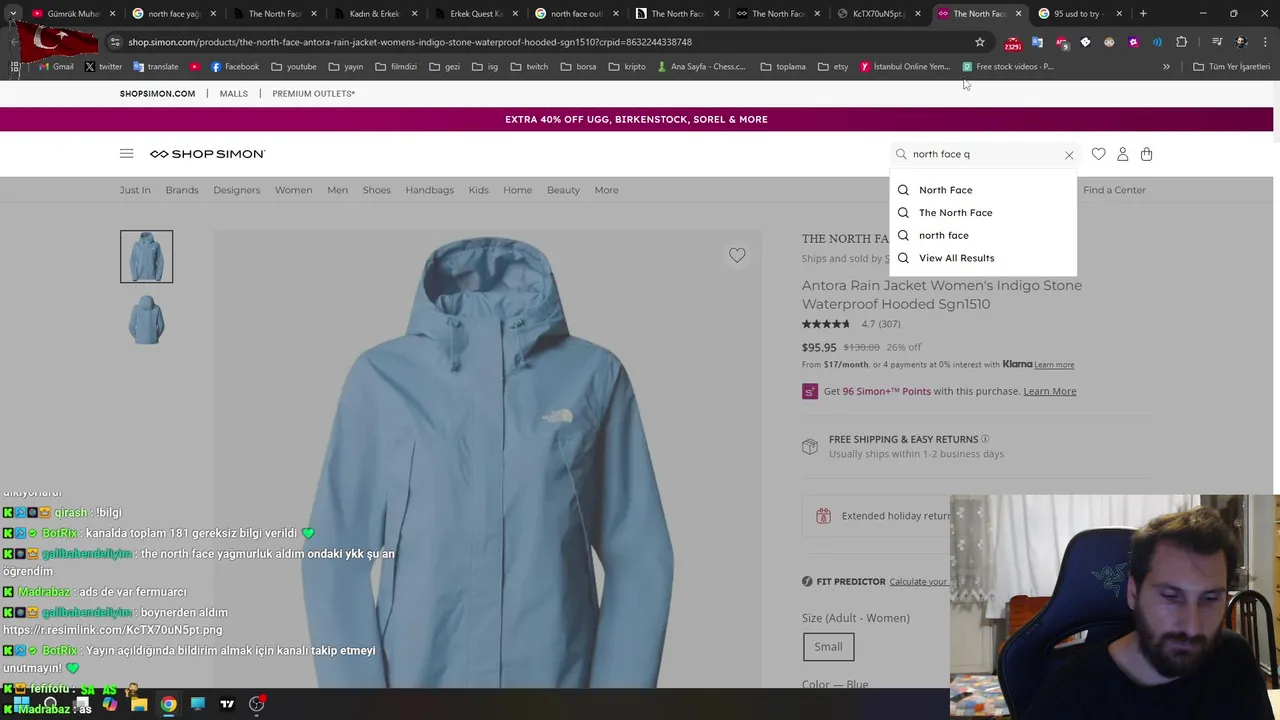Screen dimensions: 1280x720
Task: Open the Chrome extensions puzzle icon
Action: [x=1181, y=42]
